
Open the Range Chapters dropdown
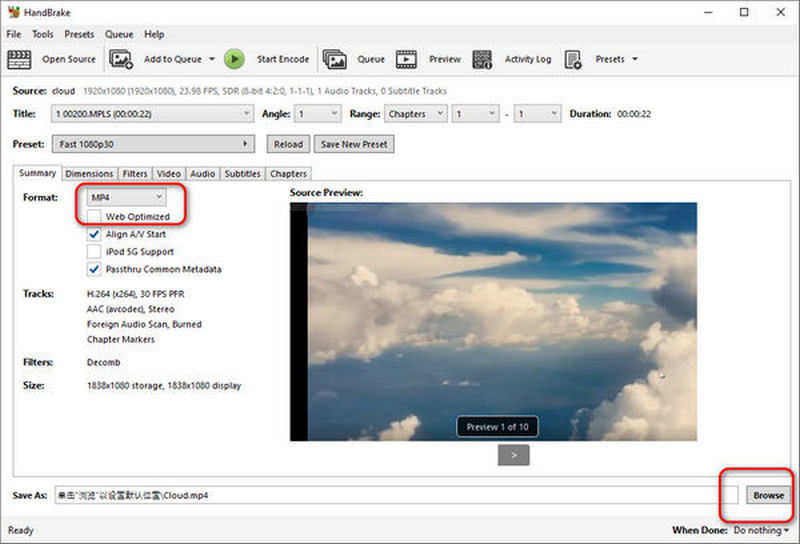[x=416, y=114]
